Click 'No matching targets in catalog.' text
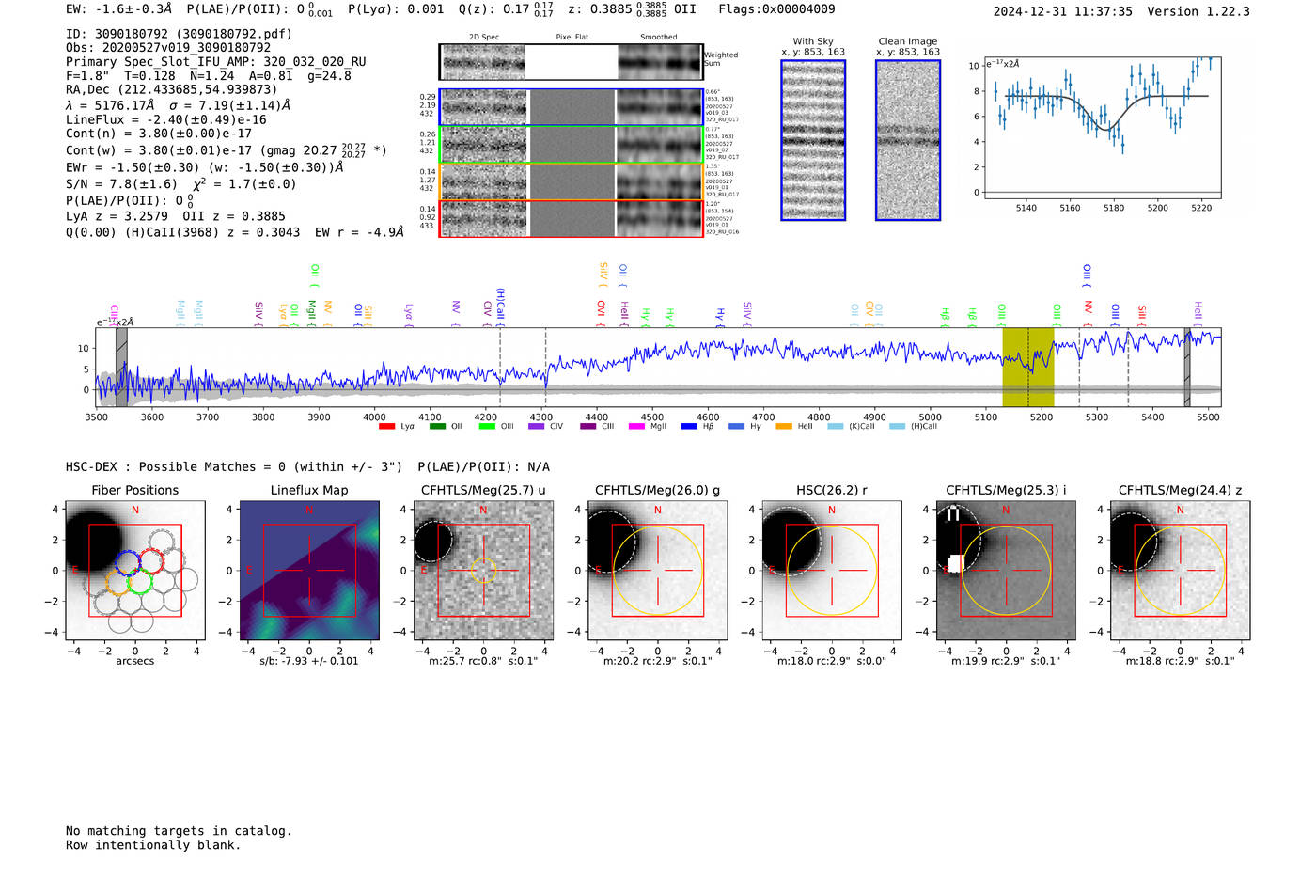1316x896 pixels. [179, 831]
